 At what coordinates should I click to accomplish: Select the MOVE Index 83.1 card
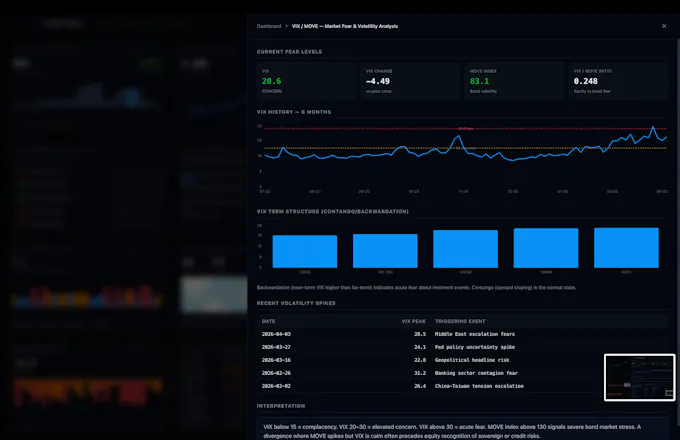(514, 81)
